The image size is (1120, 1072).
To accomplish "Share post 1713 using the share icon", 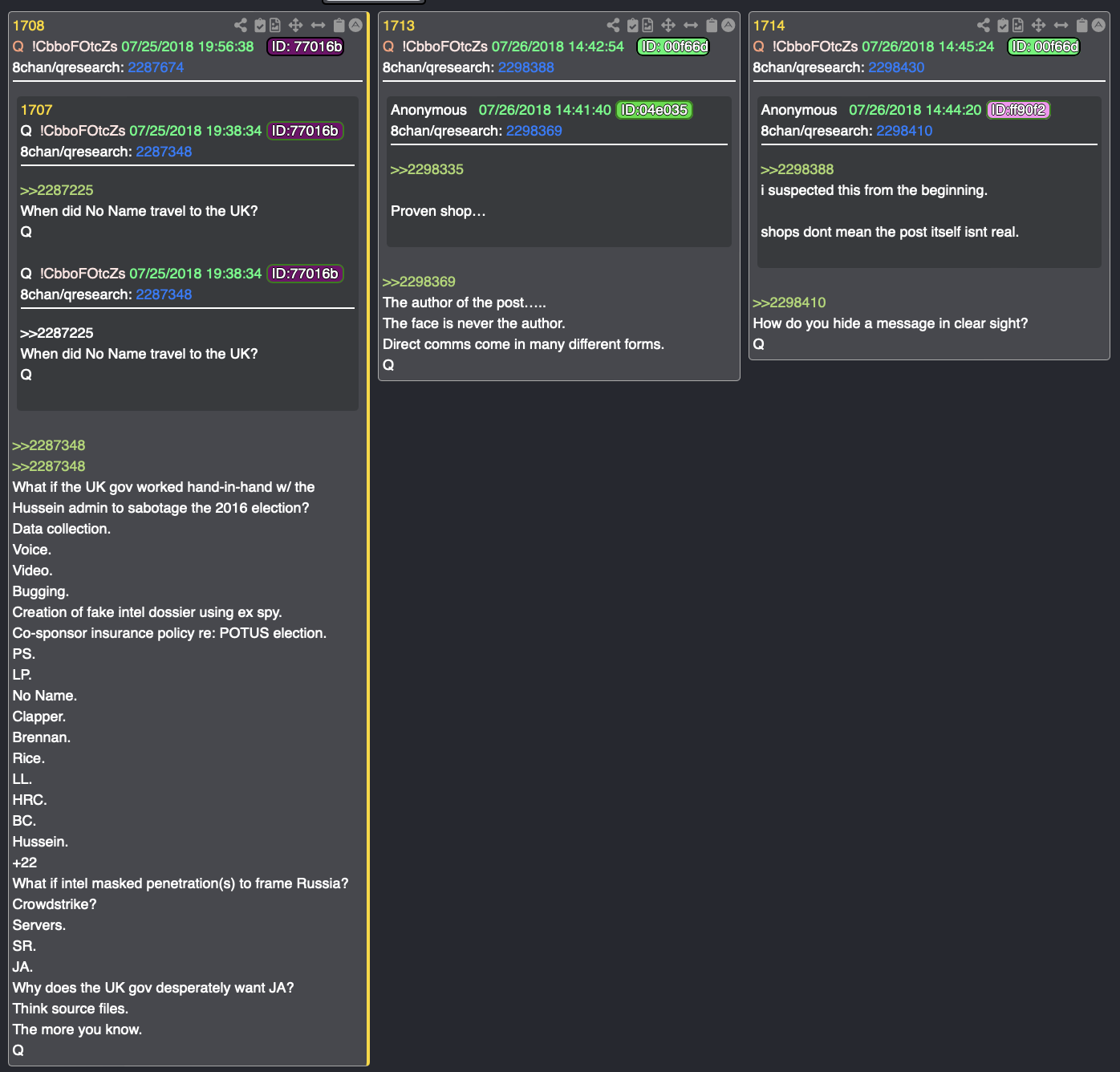I will 613,26.
